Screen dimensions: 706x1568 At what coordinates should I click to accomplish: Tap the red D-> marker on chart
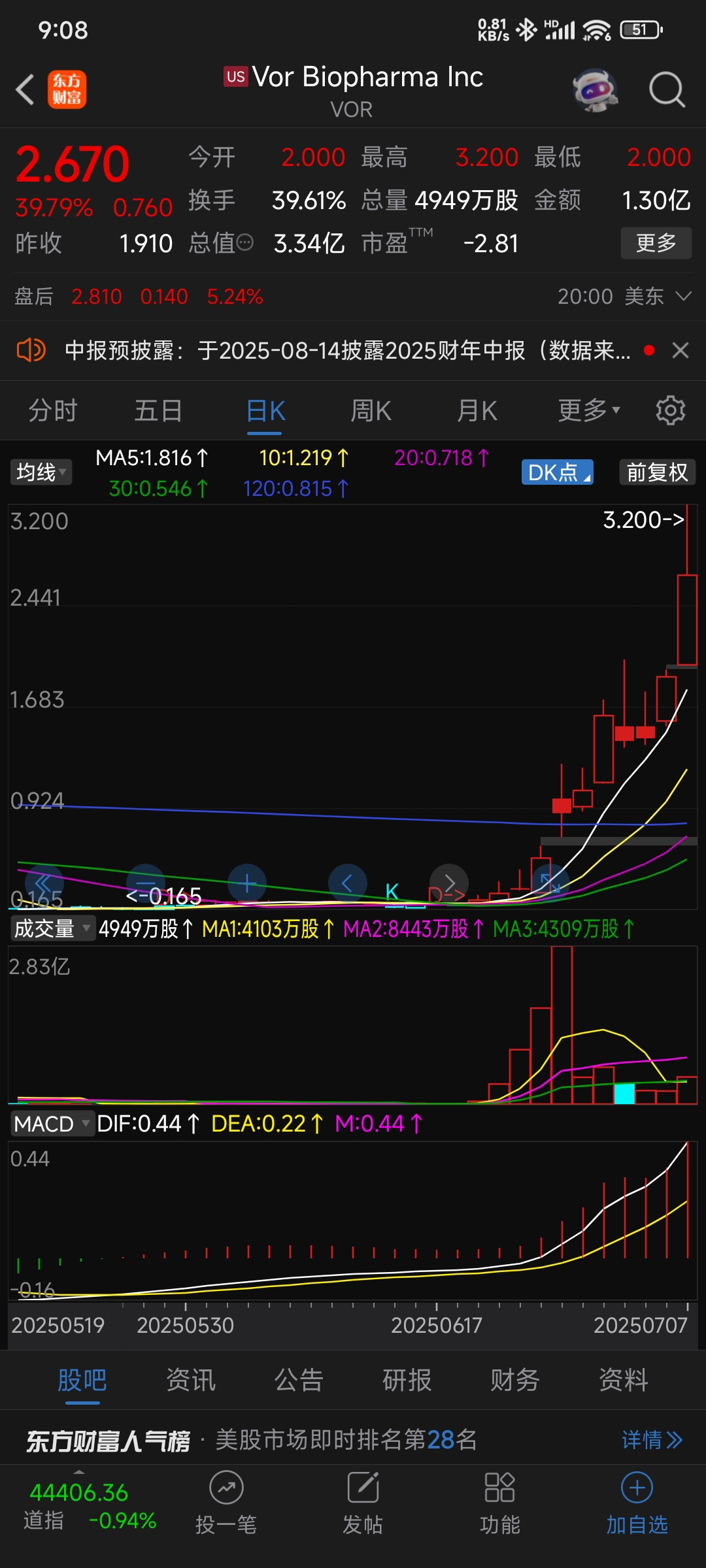coord(446,894)
